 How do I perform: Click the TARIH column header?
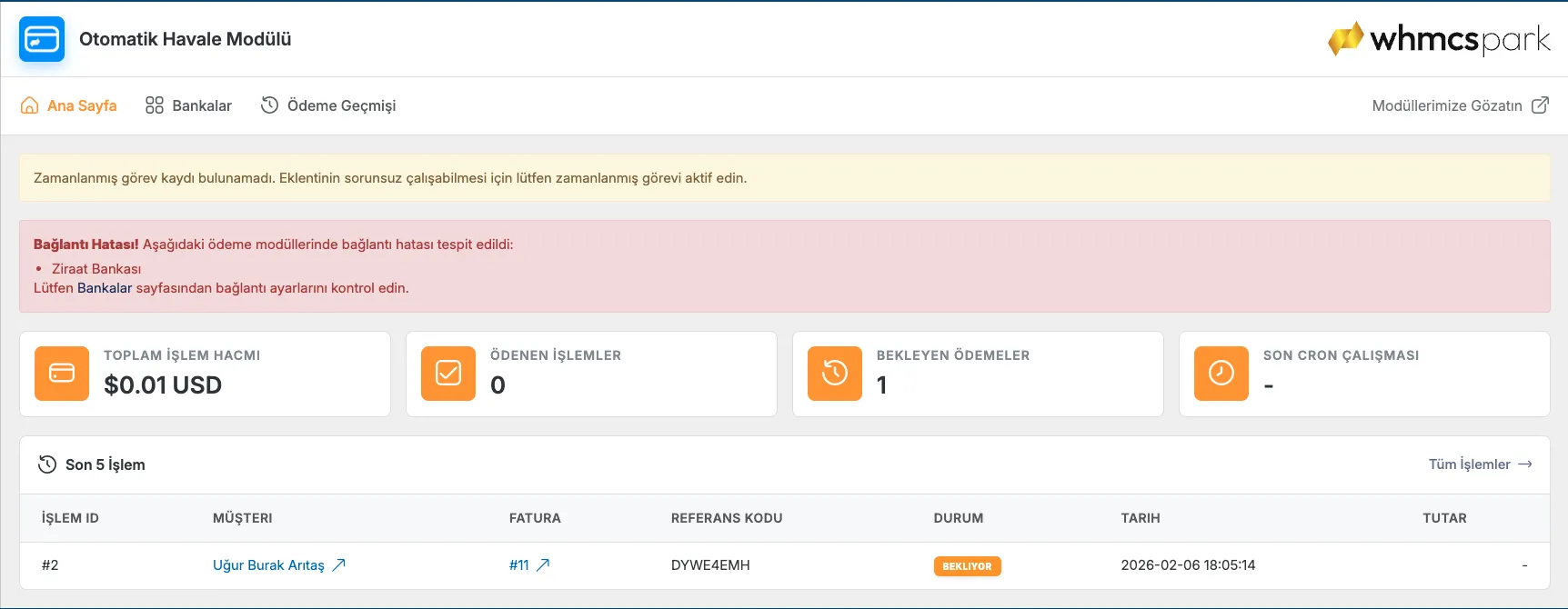click(x=1141, y=518)
